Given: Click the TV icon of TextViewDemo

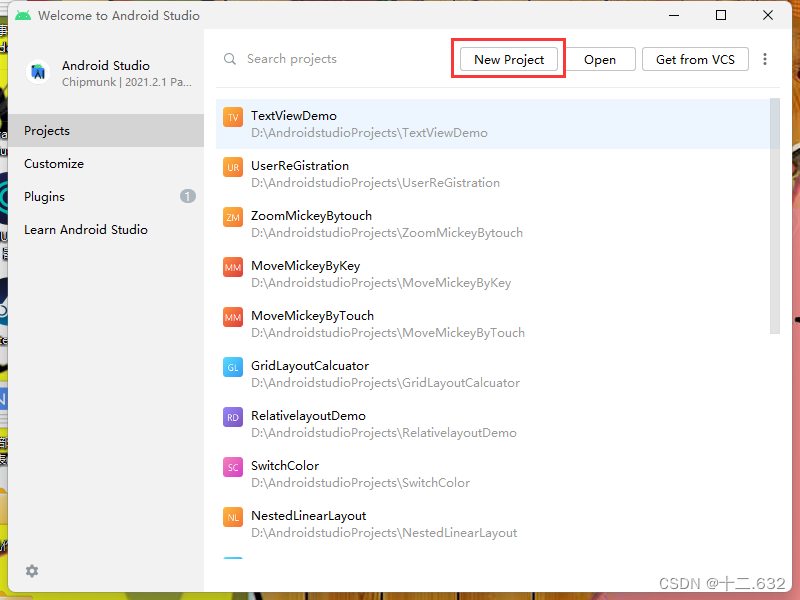Looking at the screenshot, I should point(233,117).
